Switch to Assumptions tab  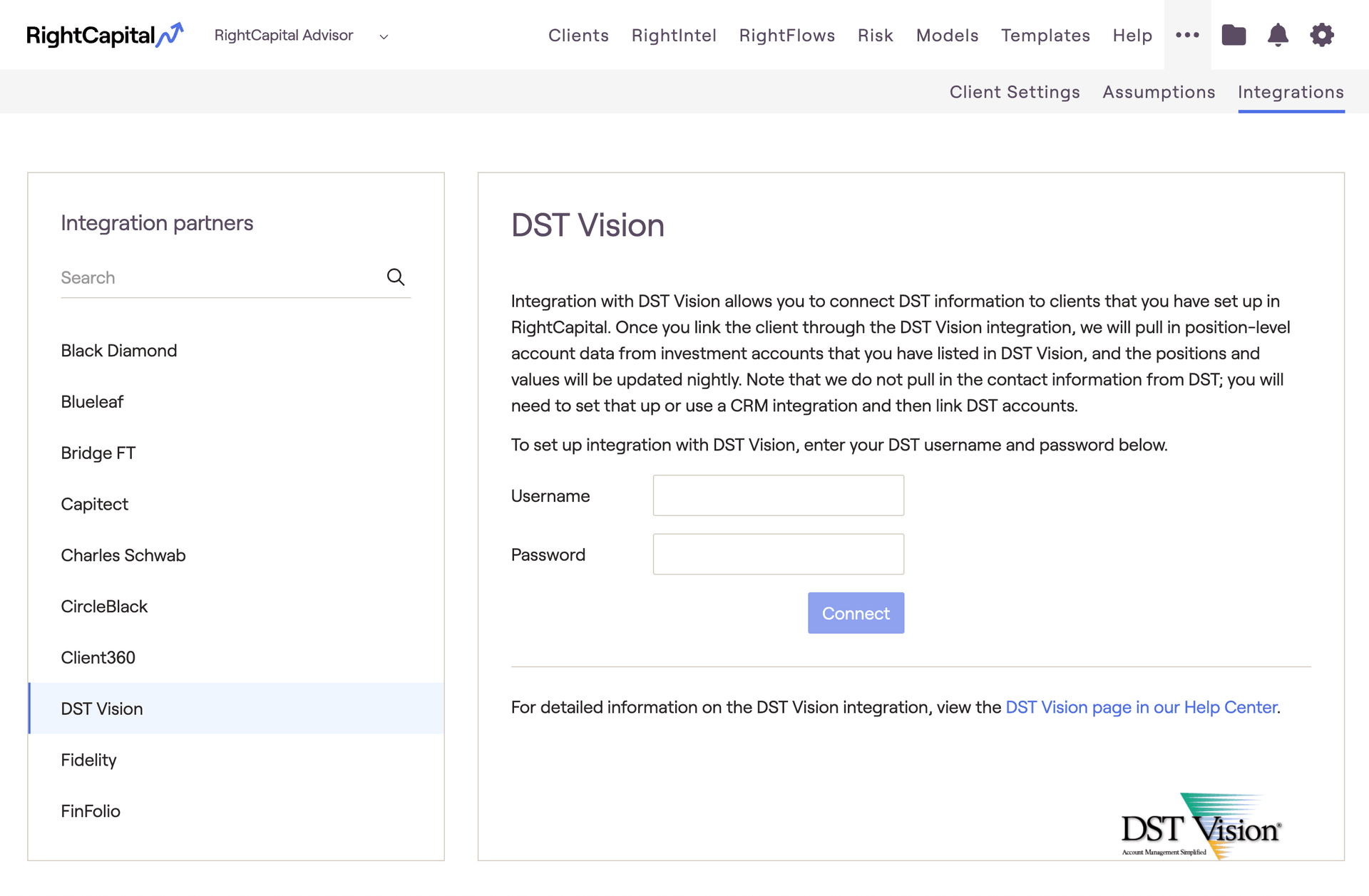click(x=1159, y=92)
